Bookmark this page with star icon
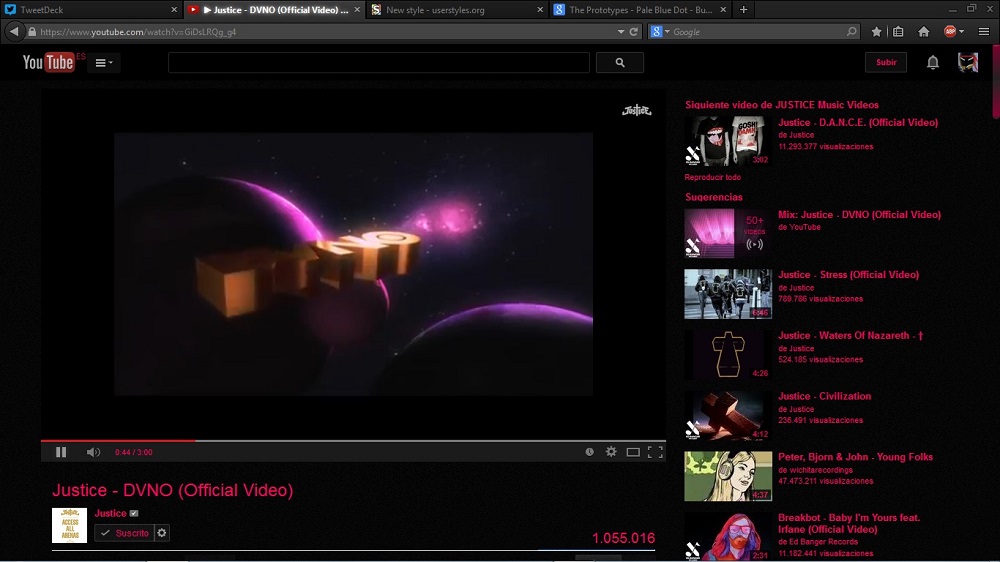This screenshot has width=1000, height=562. [876, 31]
